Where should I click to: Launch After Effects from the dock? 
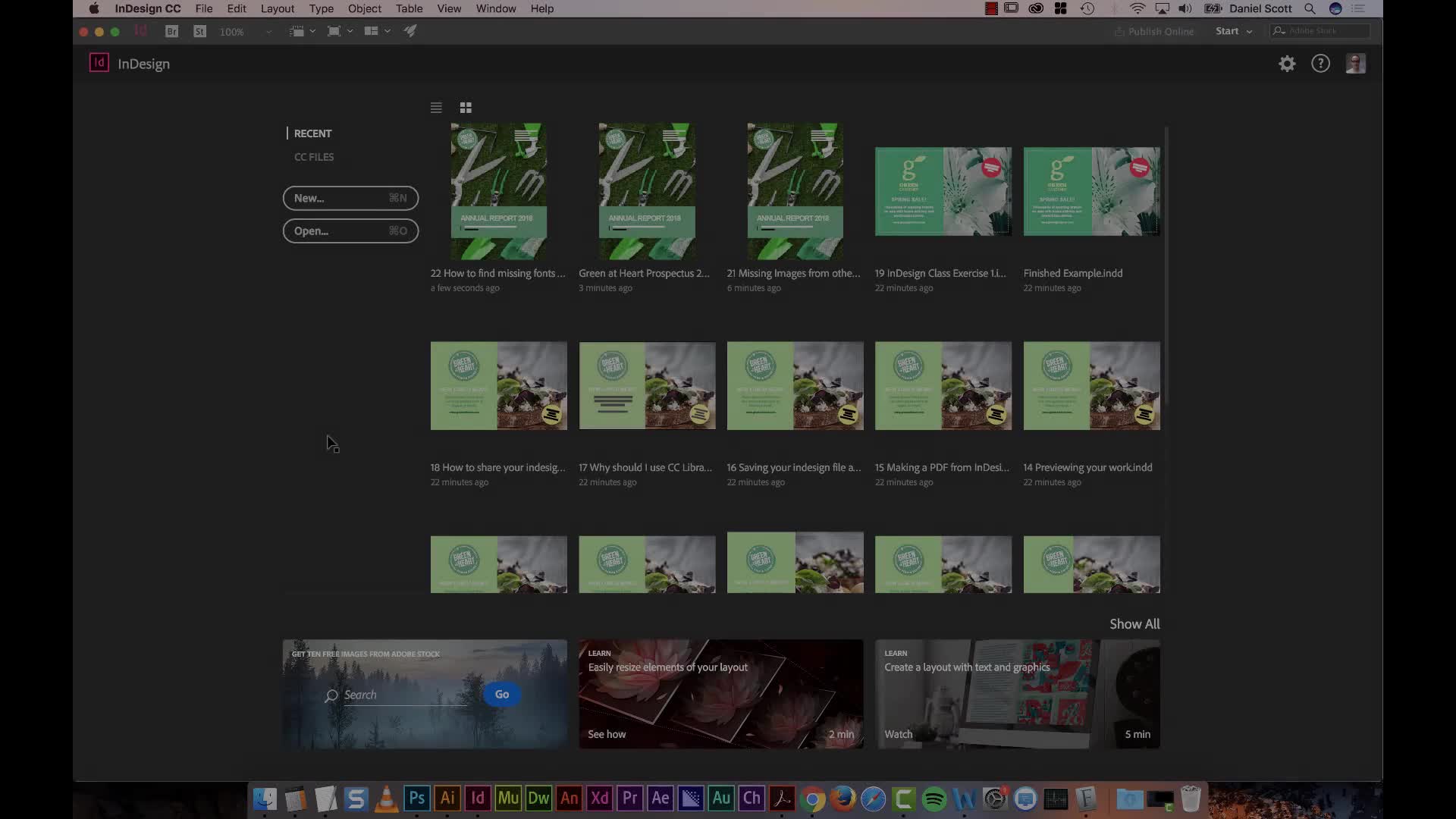[x=661, y=798]
